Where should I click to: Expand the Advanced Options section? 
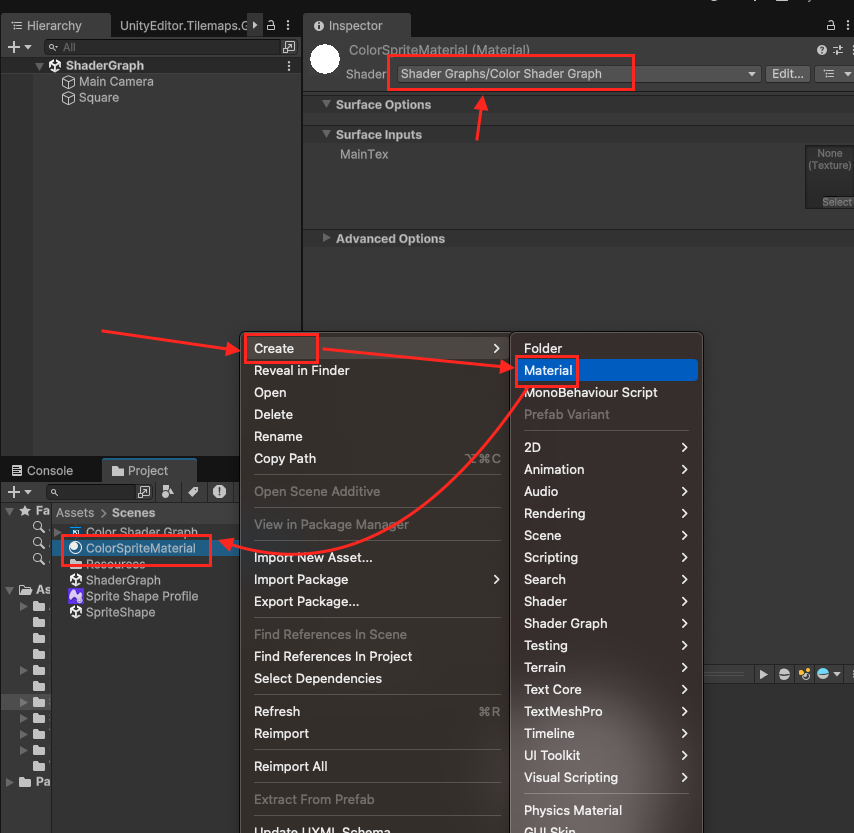pos(326,238)
